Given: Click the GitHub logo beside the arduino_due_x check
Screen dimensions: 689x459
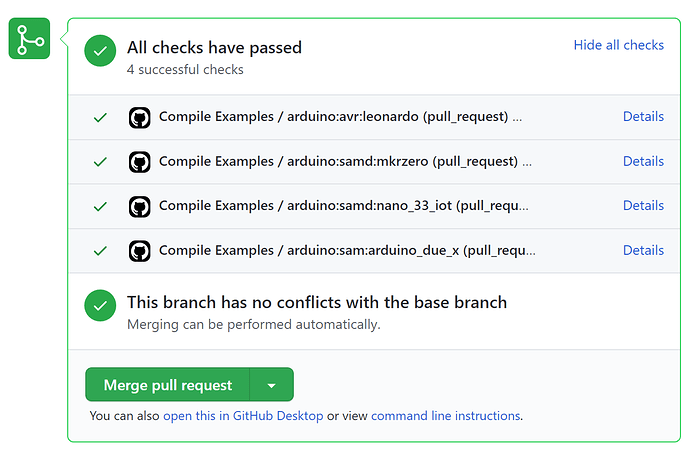Looking at the screenshot, I should click(x=140, y=251).
